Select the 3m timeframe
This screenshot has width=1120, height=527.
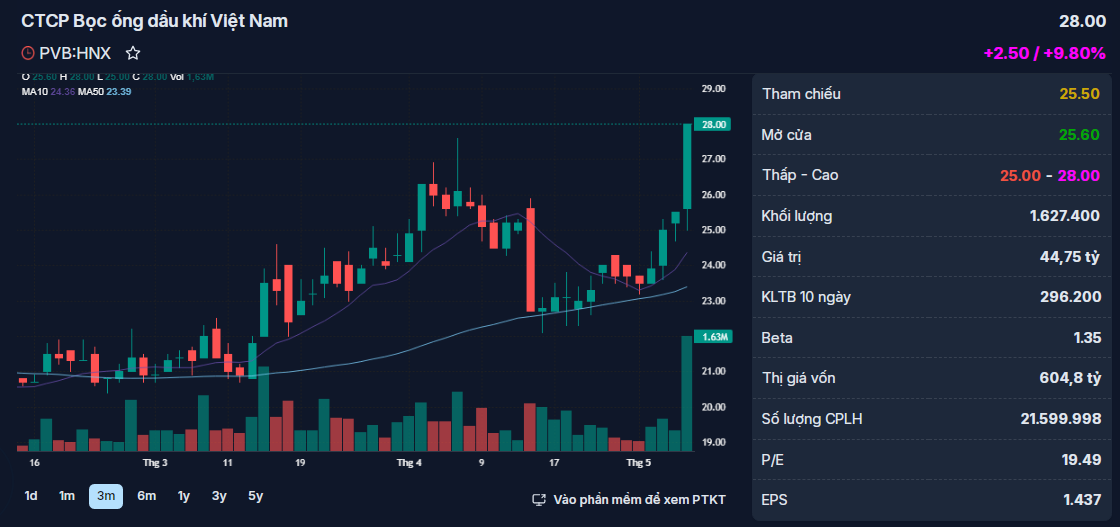pyautogui.click(x=106, y=496)
